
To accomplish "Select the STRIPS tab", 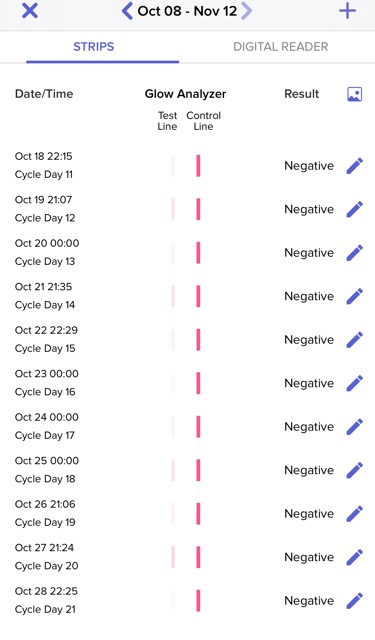I will click(93, 47).
